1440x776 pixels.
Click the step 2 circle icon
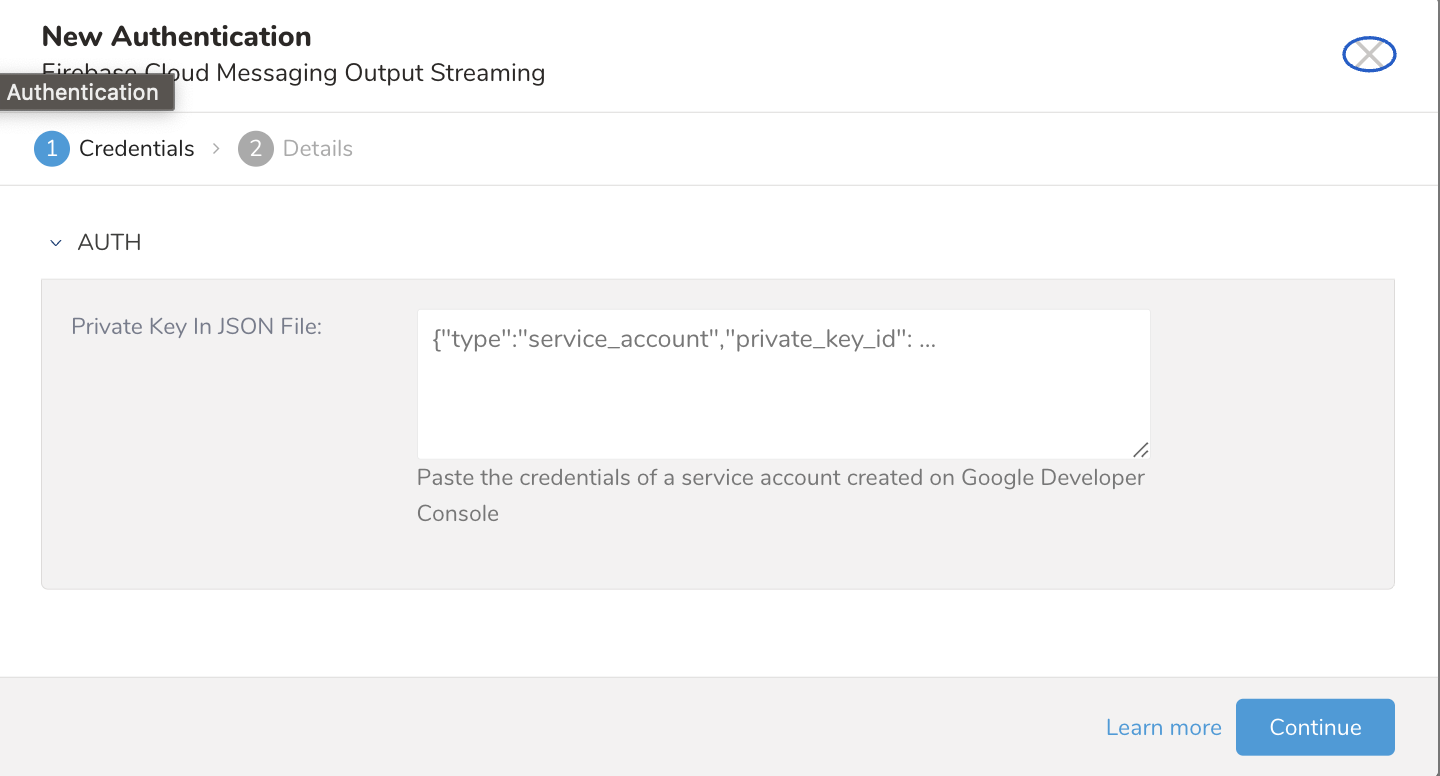click(x=255, y=149)
